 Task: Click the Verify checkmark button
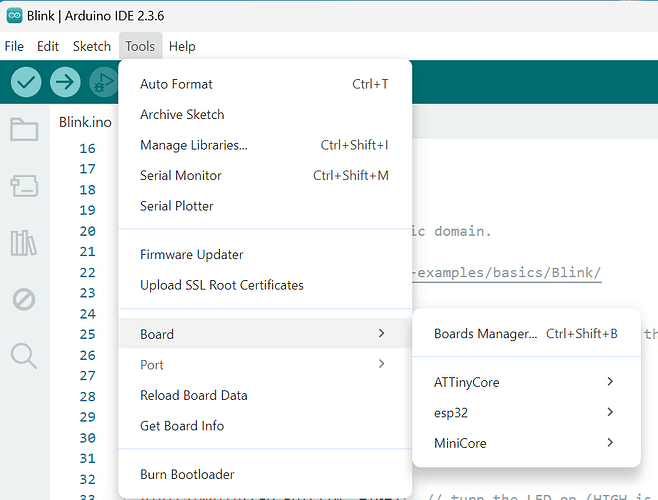tap(26, 82)
